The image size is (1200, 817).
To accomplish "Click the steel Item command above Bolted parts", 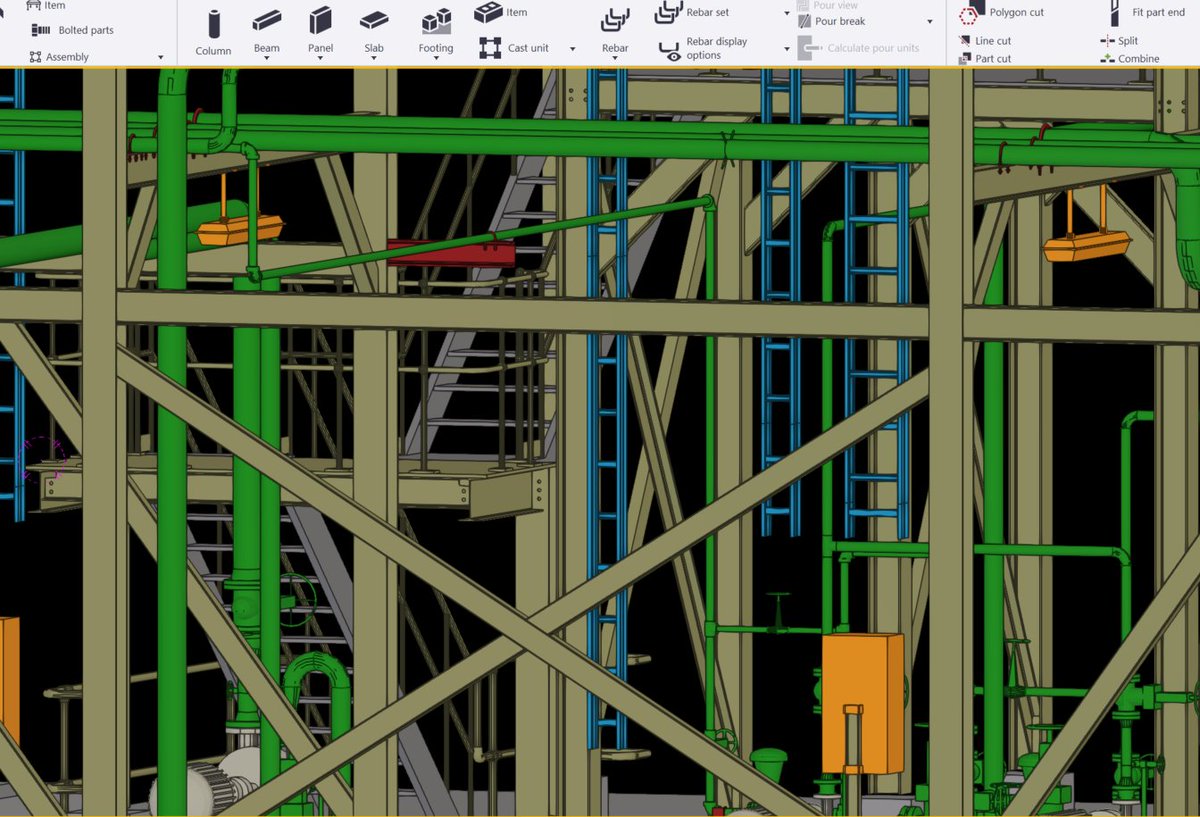I will pyautogui.click(x=46, y=6).
